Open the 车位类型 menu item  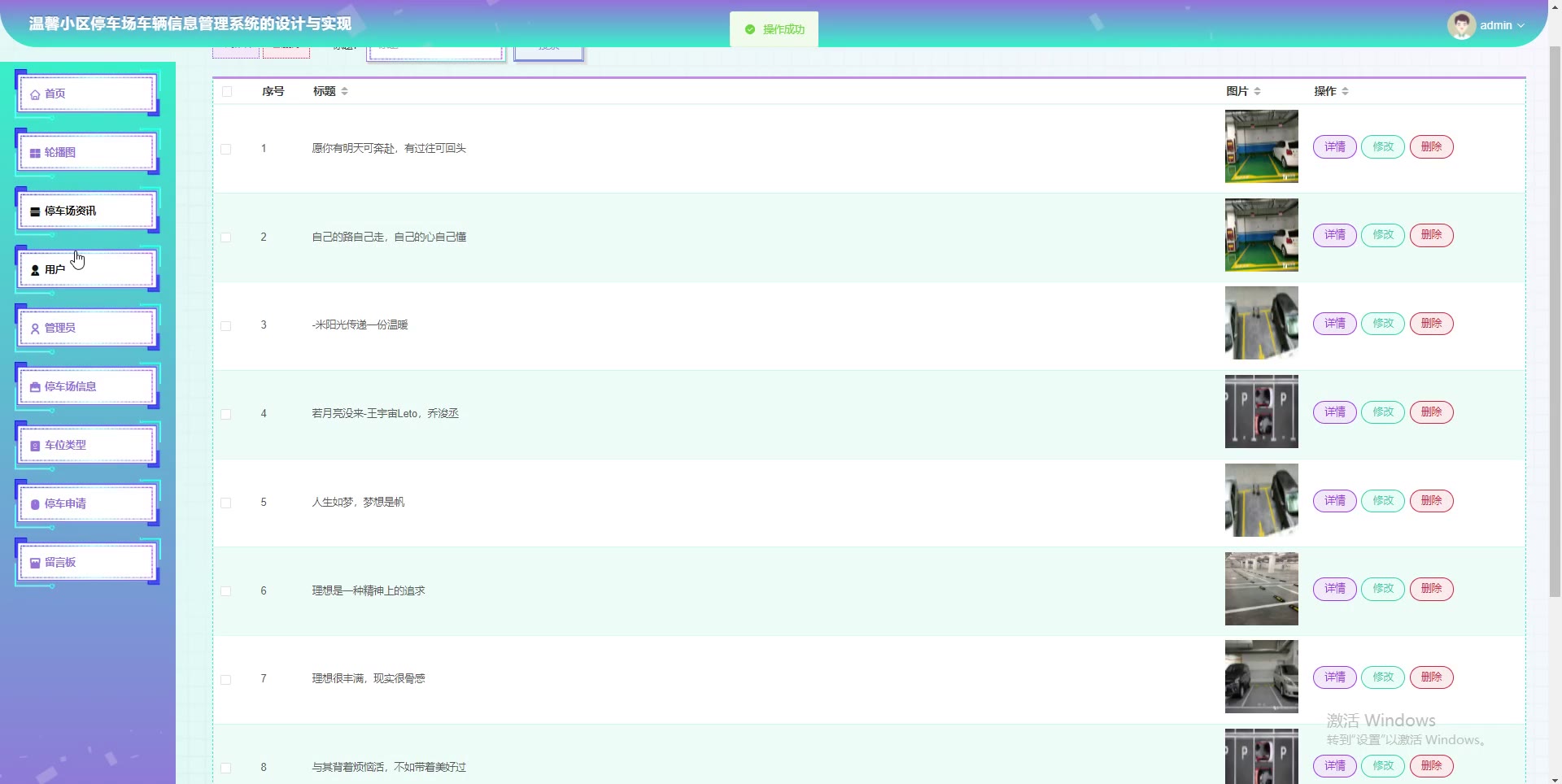[87, 445]
